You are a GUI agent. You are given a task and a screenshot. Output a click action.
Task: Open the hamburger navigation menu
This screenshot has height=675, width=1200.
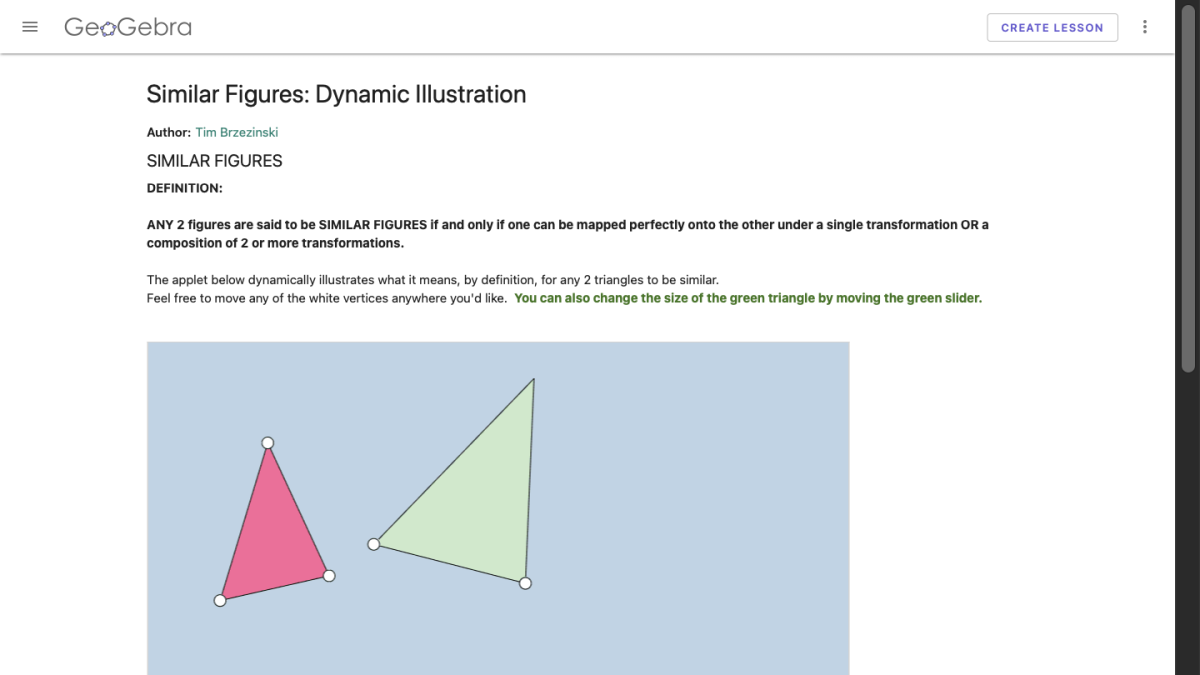coord(29,27)
